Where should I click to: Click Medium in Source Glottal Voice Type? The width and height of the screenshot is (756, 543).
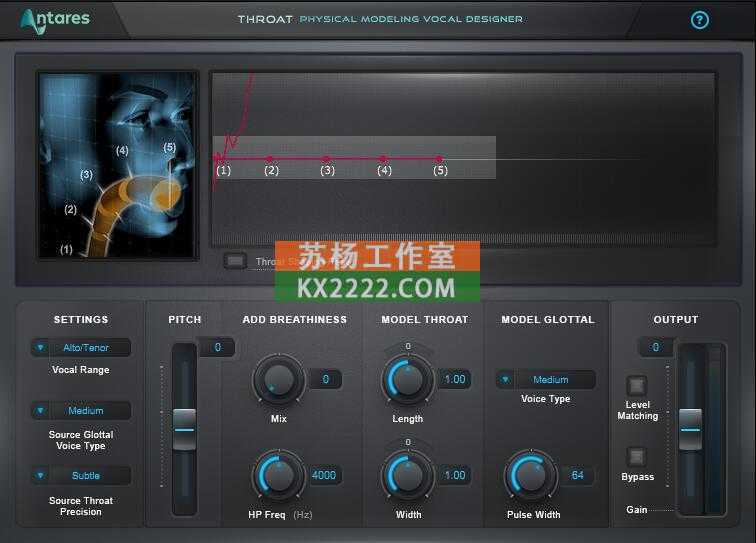point(86,410)
